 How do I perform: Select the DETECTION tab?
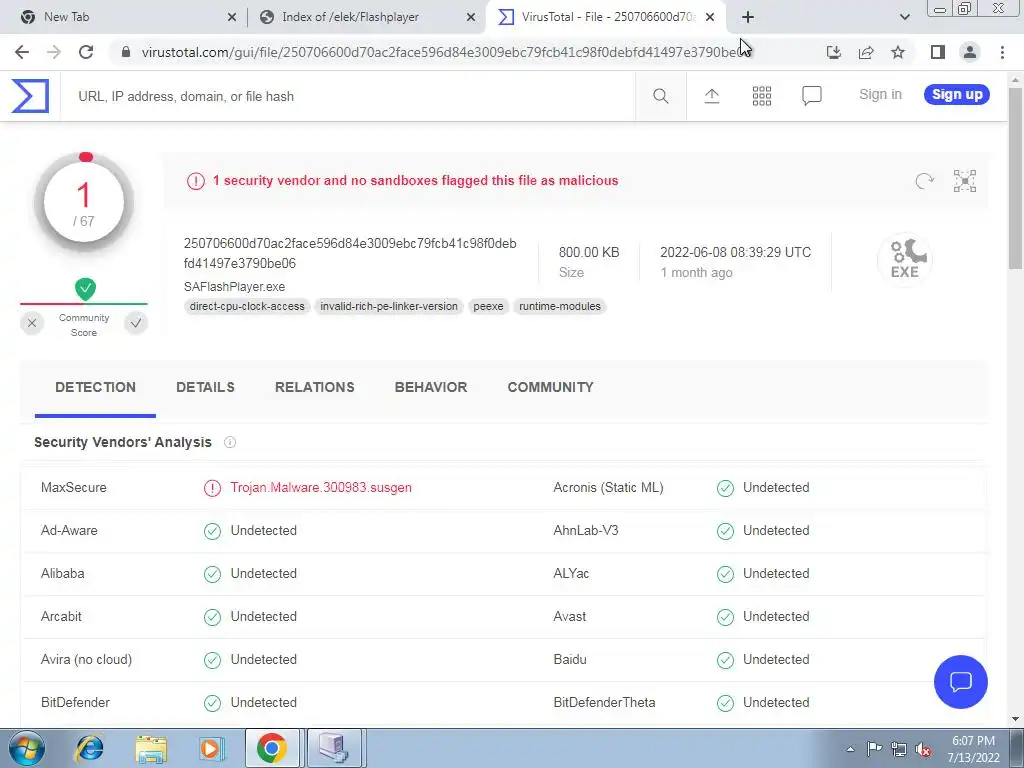pyautogui.click(x=95, y=387)
